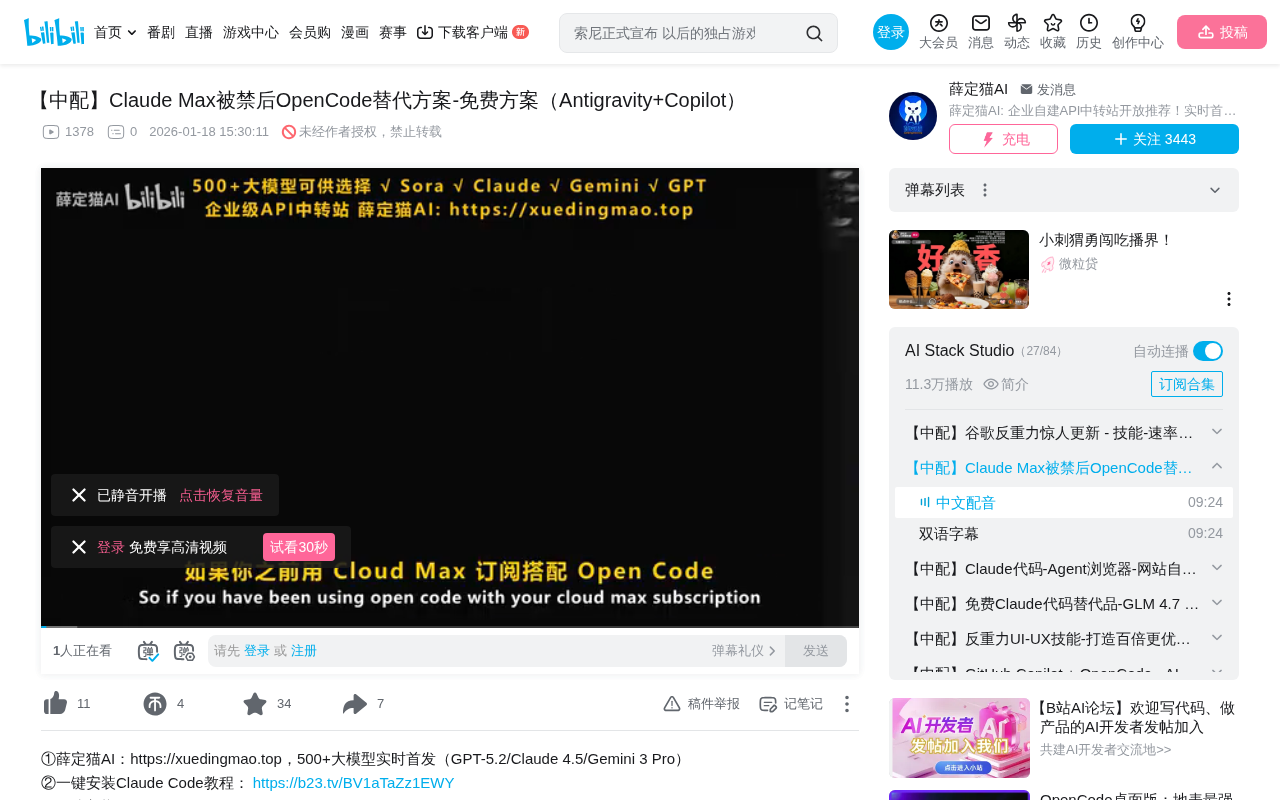Collapse Claude Max被禁后OpenCode playlist item

click(1217, 466)
